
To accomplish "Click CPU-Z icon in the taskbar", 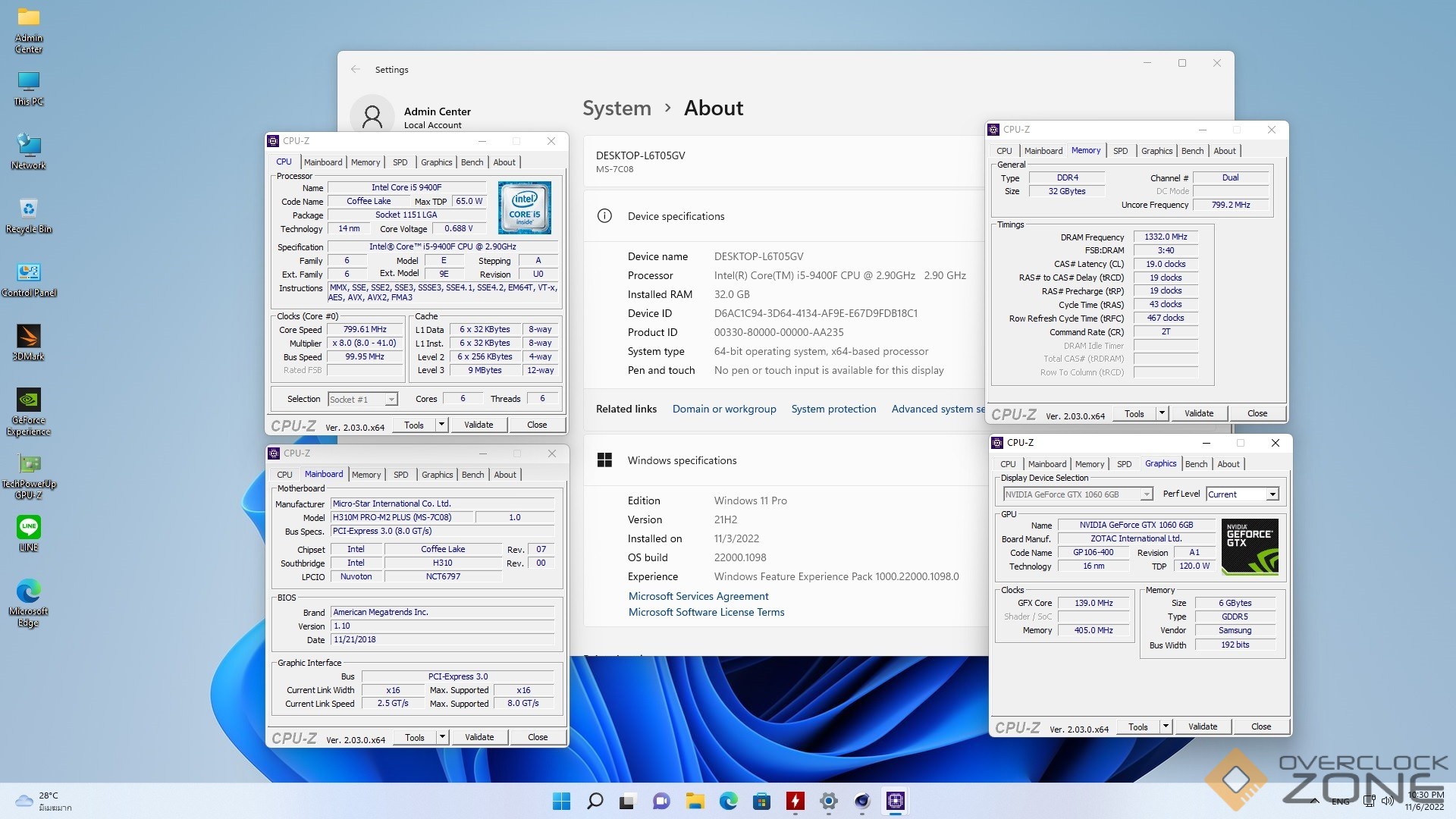I will (895, 801).
